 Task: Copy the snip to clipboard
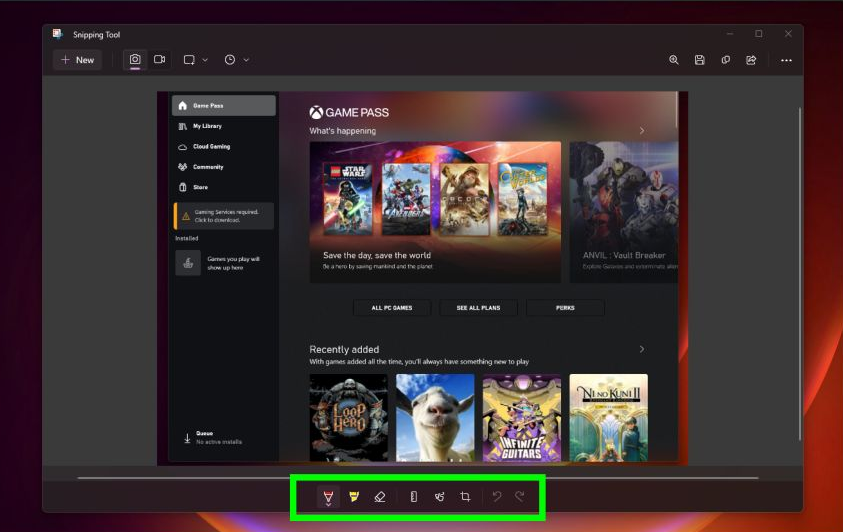pyautogui.click(x=725, y=60)
